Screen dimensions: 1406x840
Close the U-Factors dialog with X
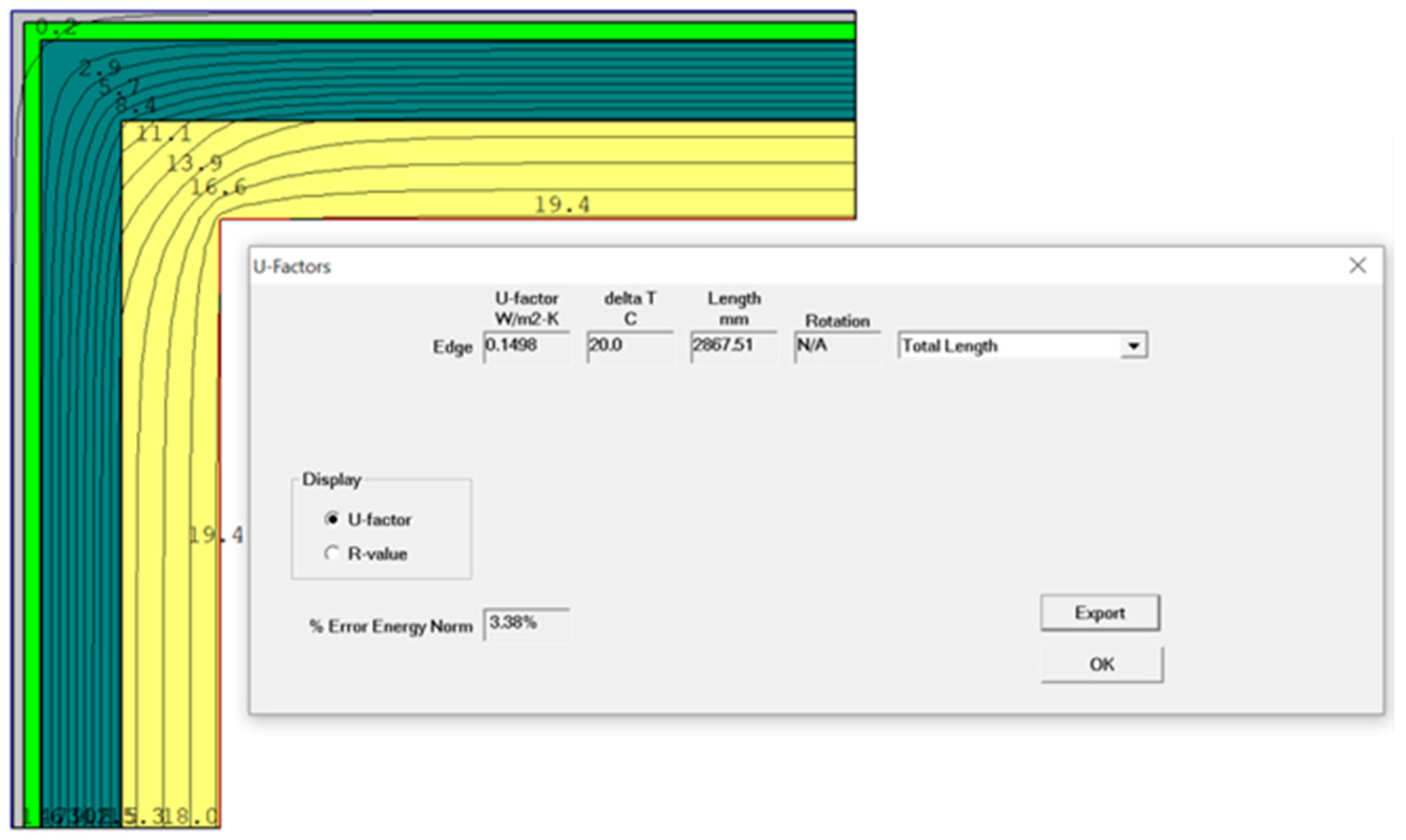(x=1357, y=266)
